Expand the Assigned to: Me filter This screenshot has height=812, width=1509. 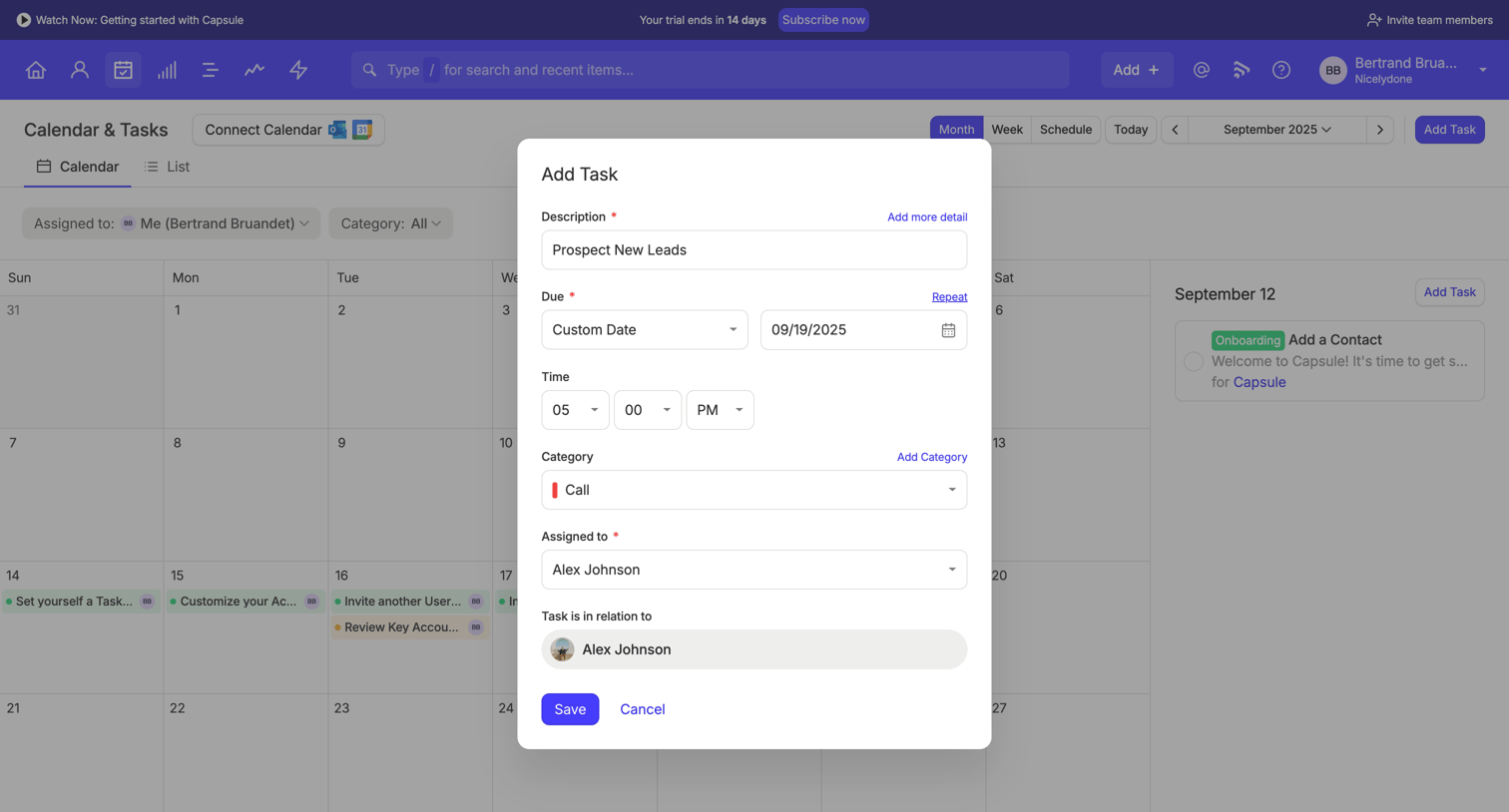[172, 223]
